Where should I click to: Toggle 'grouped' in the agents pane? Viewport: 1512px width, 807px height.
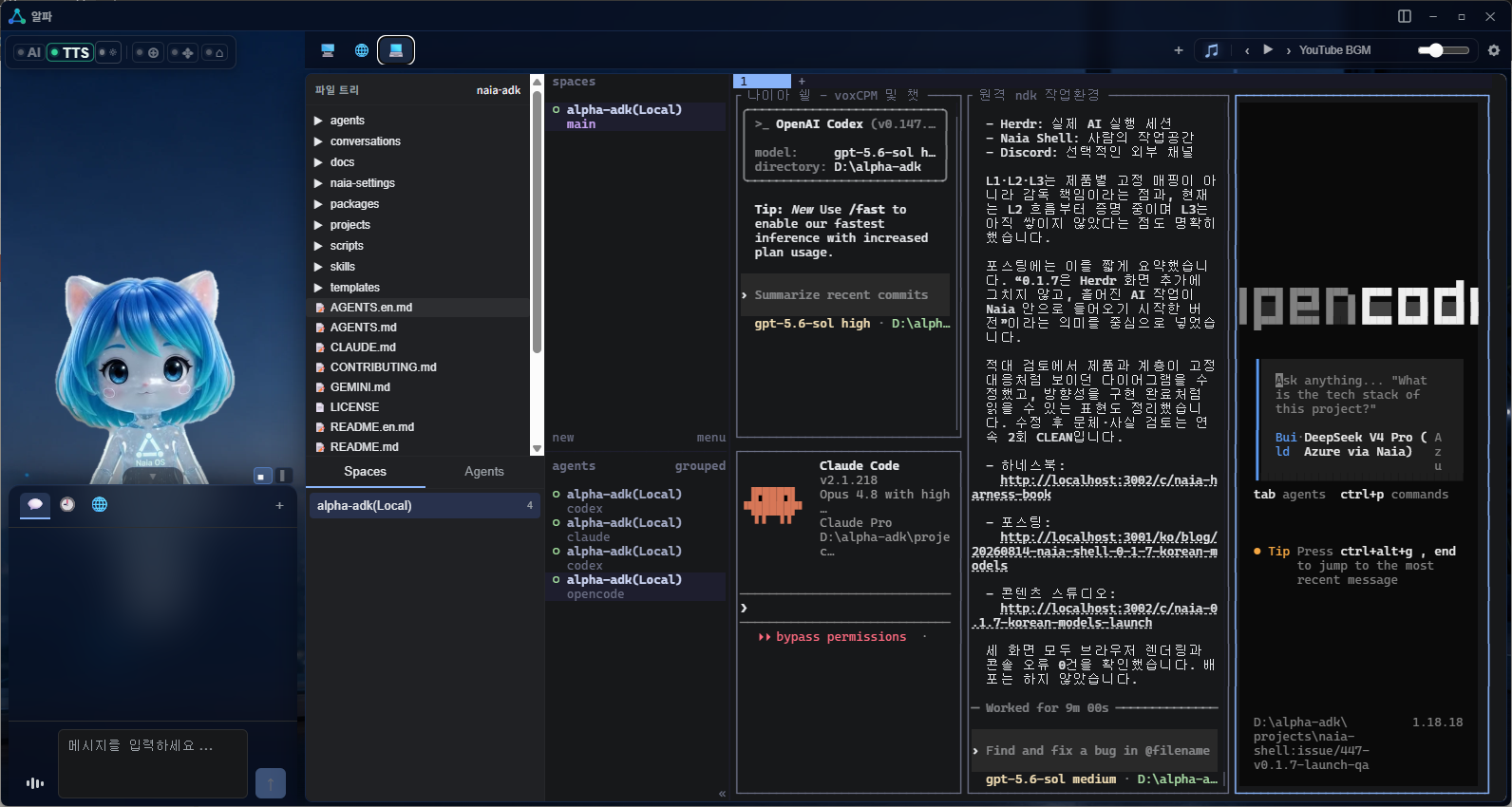tap(700, 466)
